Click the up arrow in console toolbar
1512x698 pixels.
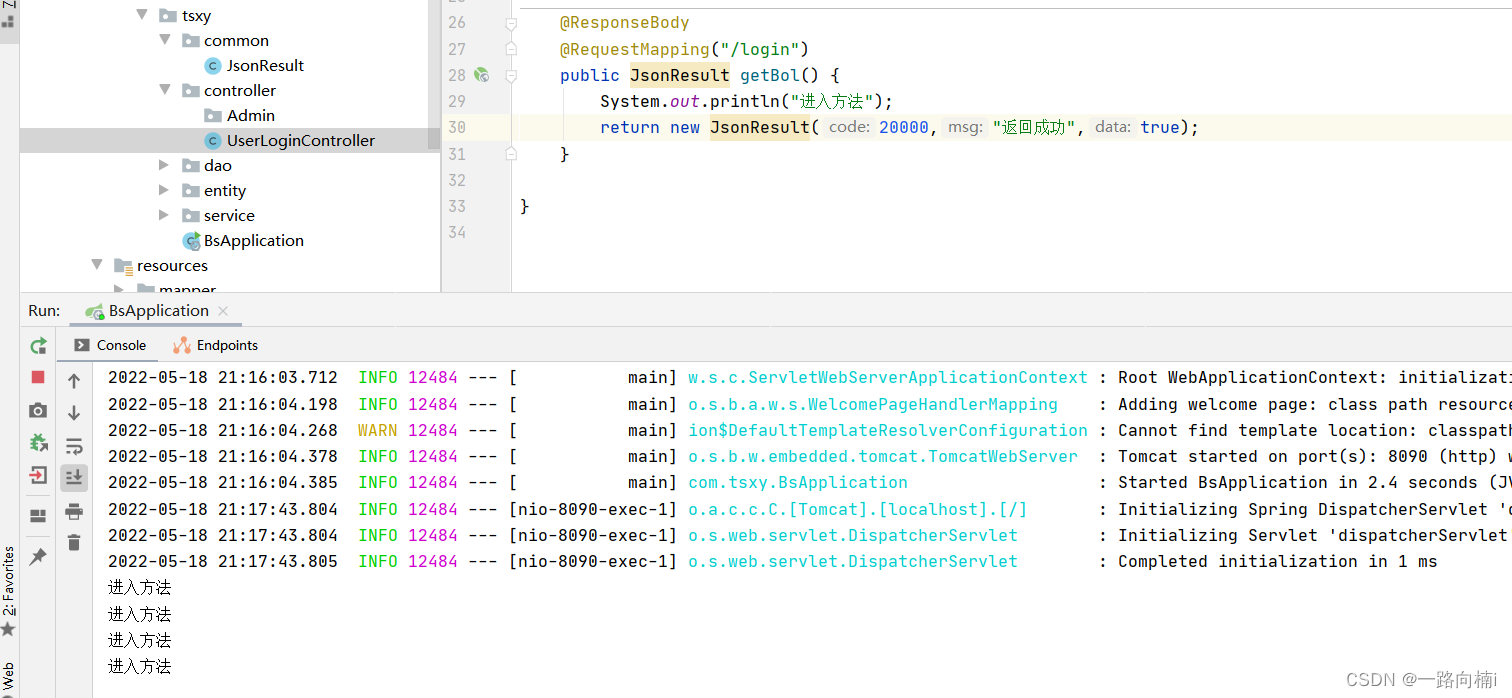tap(74, 381)
